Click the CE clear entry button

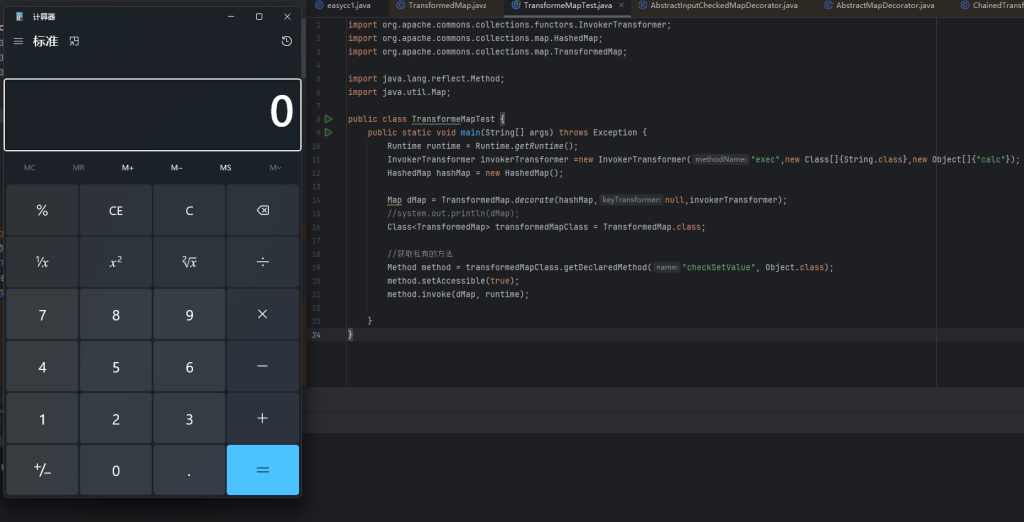tap(116, 210)
